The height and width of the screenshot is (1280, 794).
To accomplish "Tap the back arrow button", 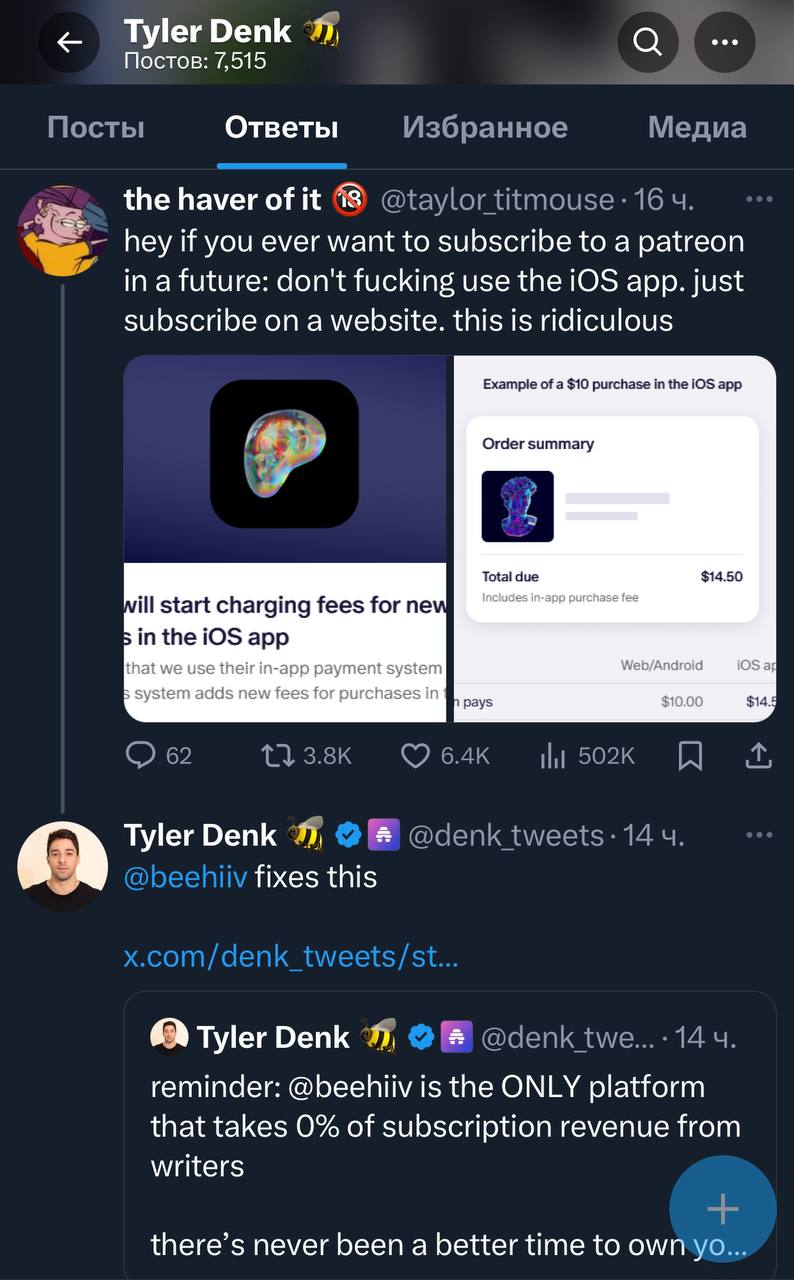I will [69, 41].
